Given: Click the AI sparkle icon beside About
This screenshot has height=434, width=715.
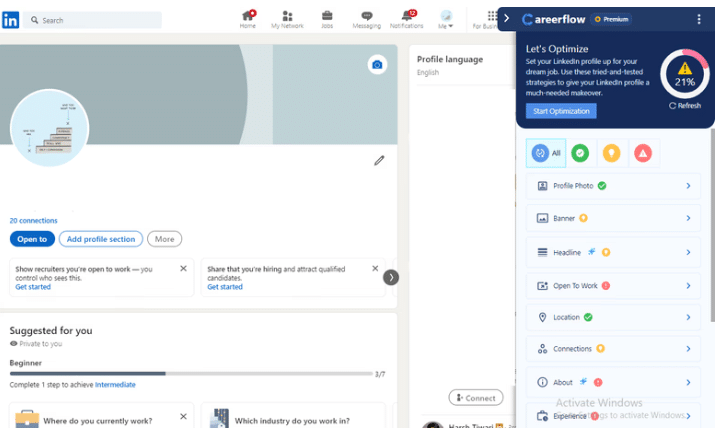Looking at the screenshot, I should (x=583, y=382).
